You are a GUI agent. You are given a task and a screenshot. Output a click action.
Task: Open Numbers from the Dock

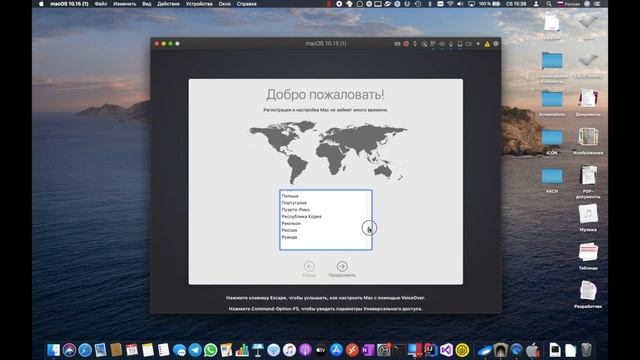point(242,350)
